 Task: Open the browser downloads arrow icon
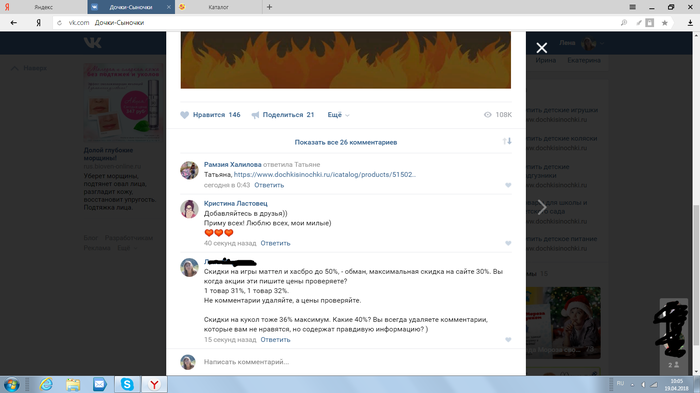point(690,23)
